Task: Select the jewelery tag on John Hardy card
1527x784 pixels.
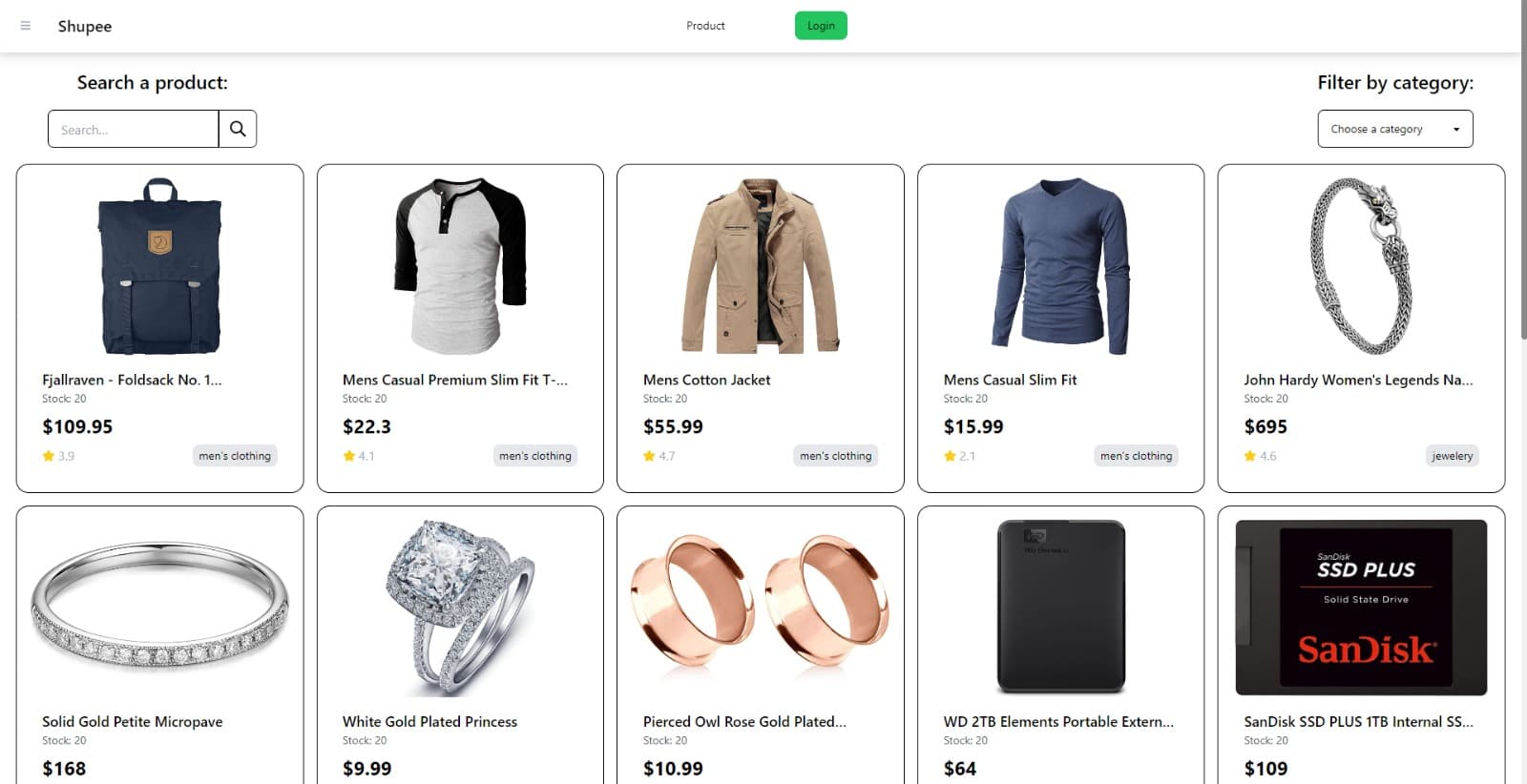Action: click(1452, 456)
